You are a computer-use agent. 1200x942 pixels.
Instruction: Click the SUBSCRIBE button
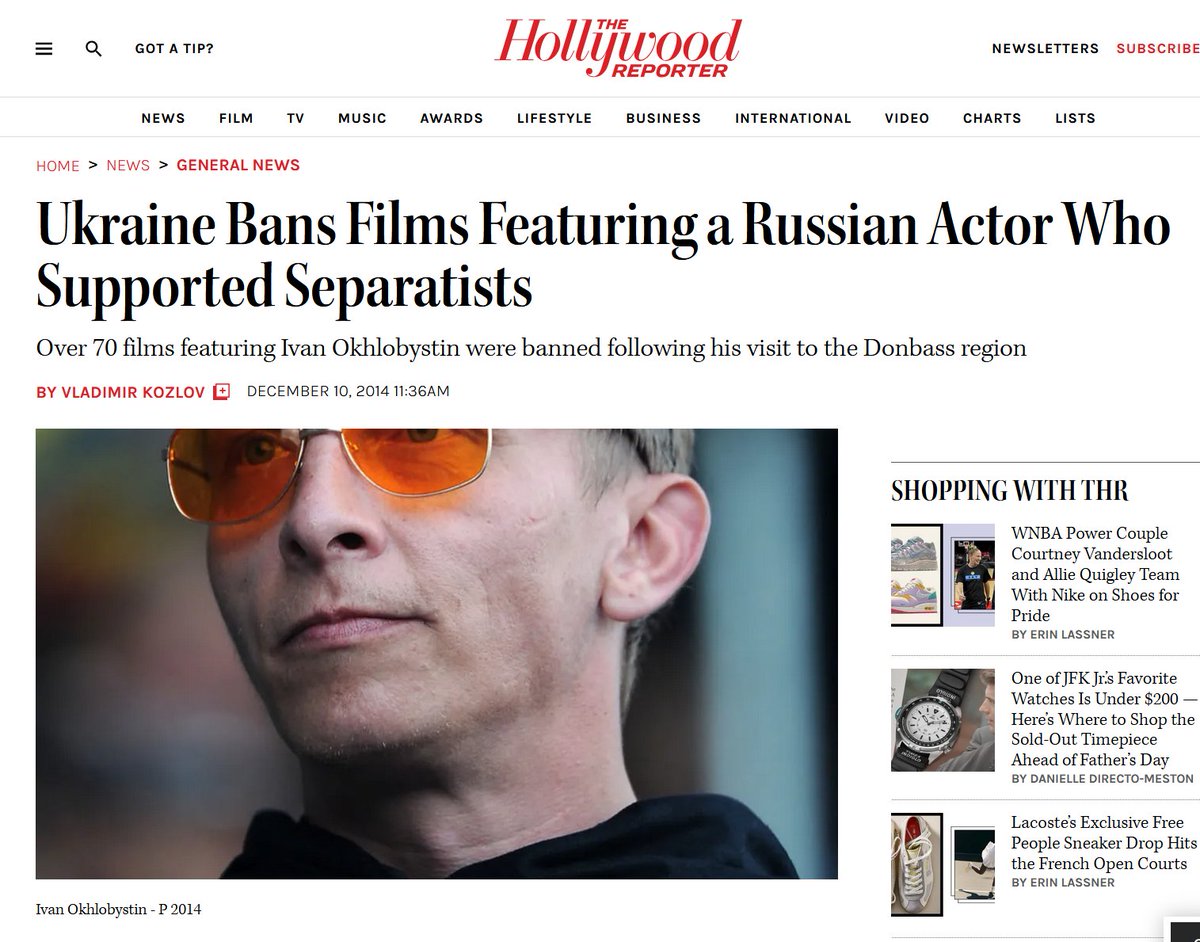click(1158, 48)
